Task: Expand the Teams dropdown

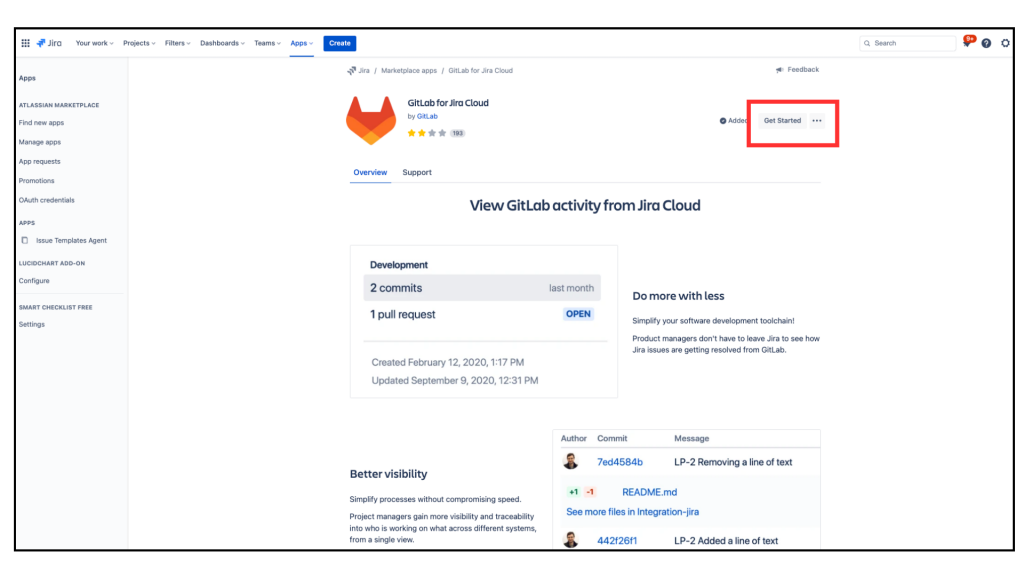Action: (267, 43)
